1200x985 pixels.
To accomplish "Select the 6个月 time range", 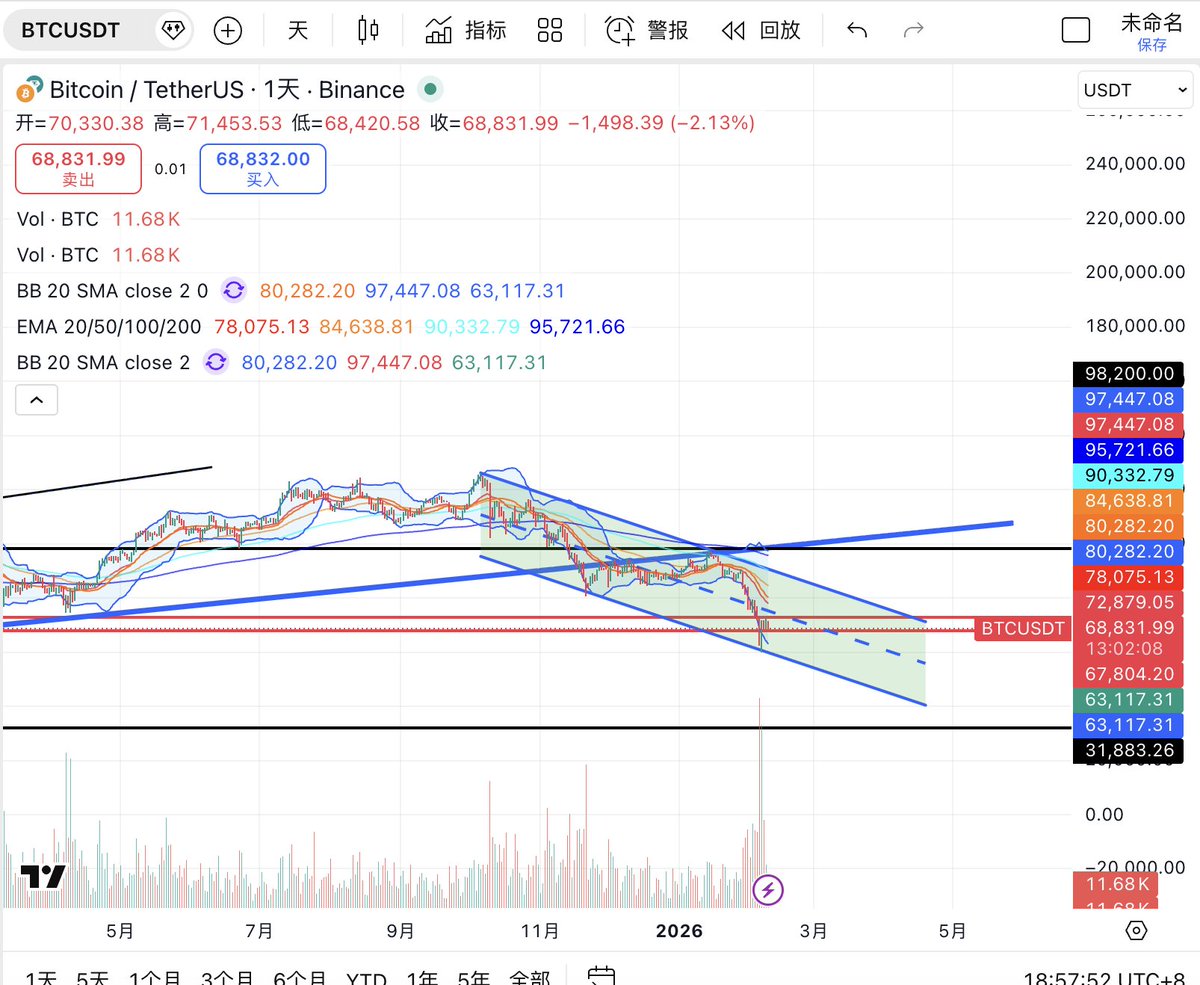I will (x=300, y=979).
